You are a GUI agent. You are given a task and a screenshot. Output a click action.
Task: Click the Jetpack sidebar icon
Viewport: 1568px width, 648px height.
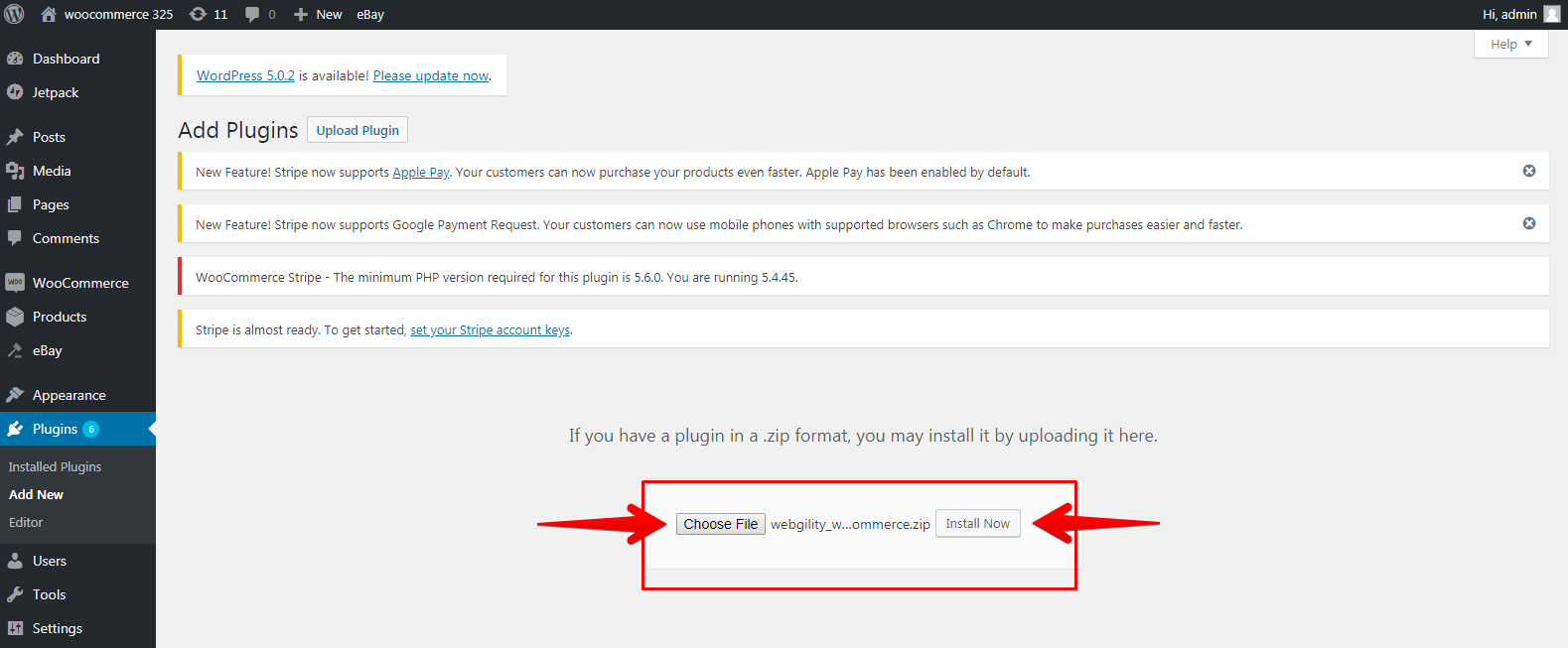coord(15,92)
